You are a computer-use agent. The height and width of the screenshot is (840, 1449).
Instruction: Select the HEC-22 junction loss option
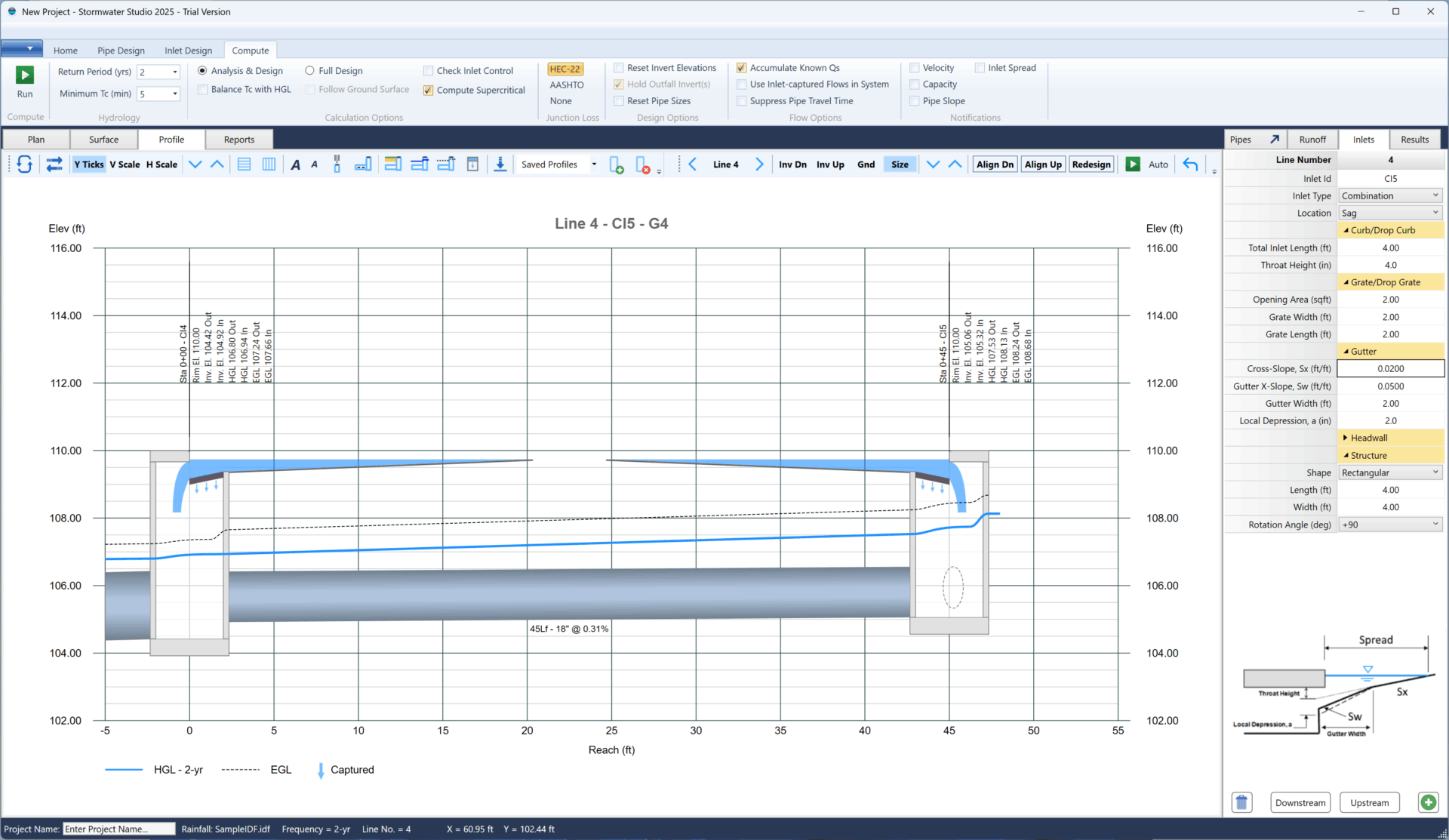pos(565,69)
